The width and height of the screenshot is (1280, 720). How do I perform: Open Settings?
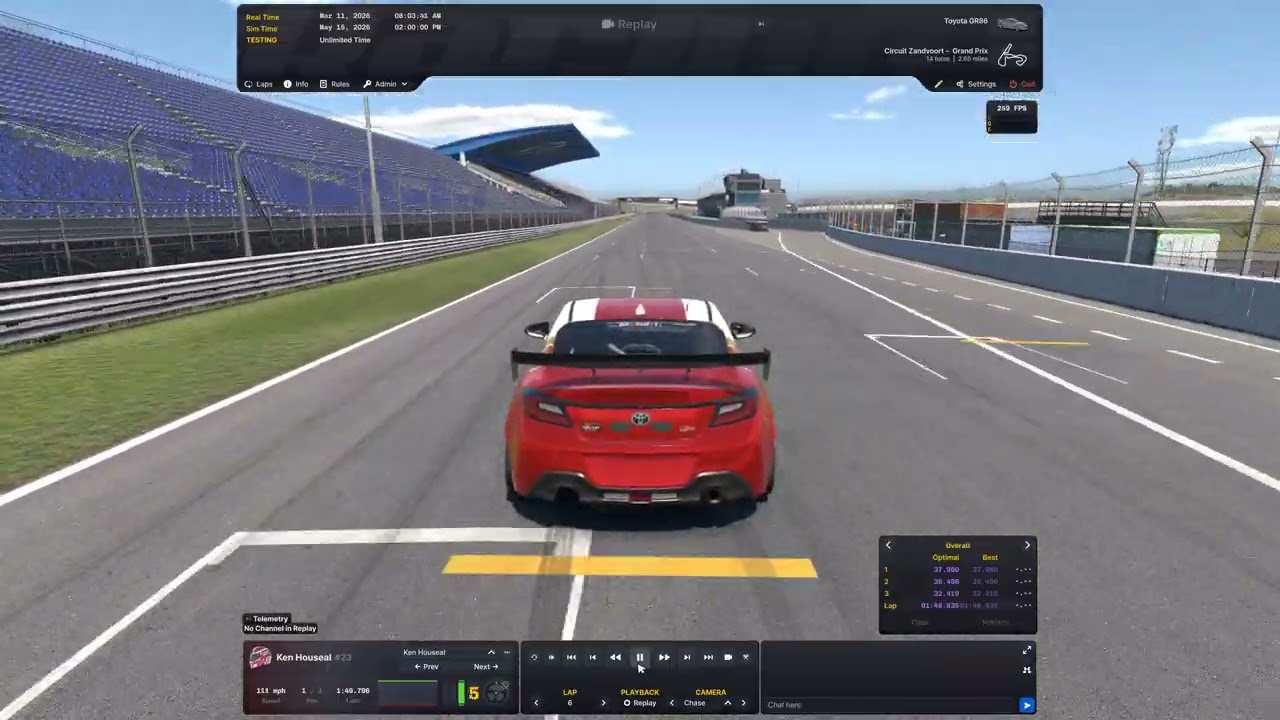click(x=976, y=84)
